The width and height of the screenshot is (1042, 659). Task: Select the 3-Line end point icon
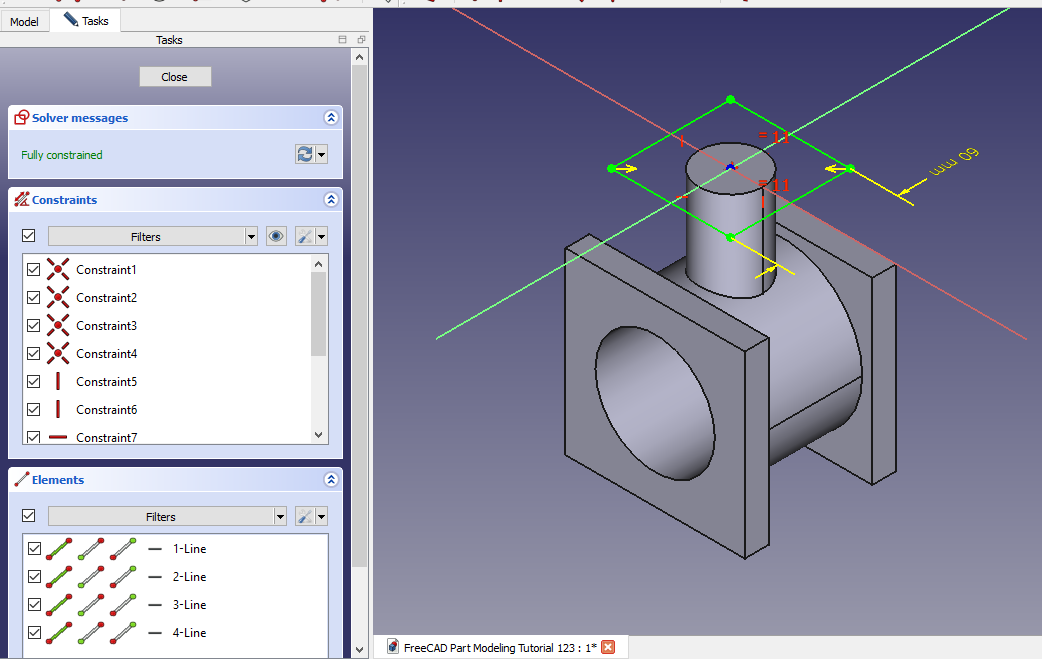[x=123, y=604]
